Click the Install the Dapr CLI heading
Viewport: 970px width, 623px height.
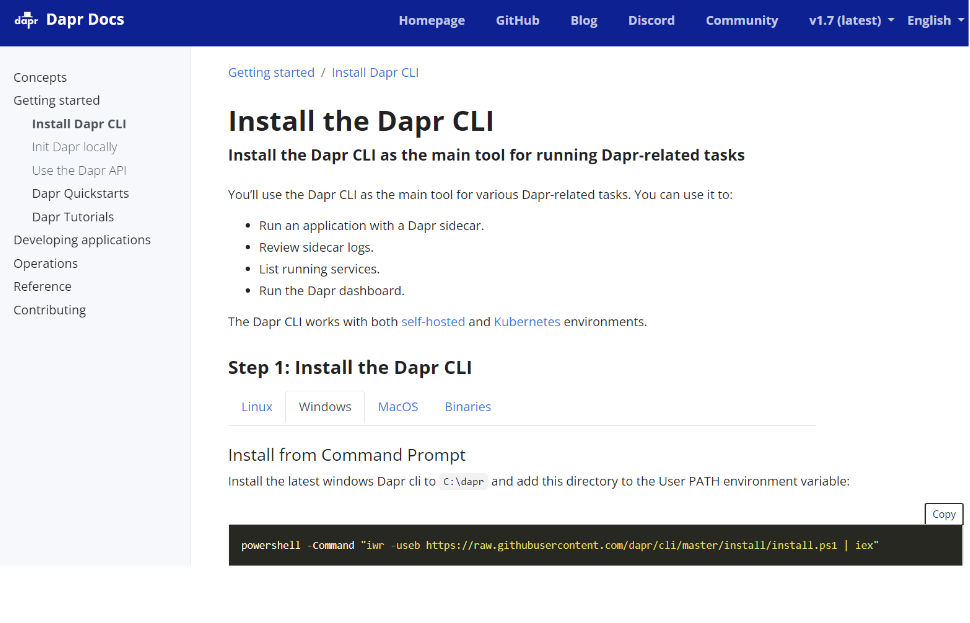(361, 121)
